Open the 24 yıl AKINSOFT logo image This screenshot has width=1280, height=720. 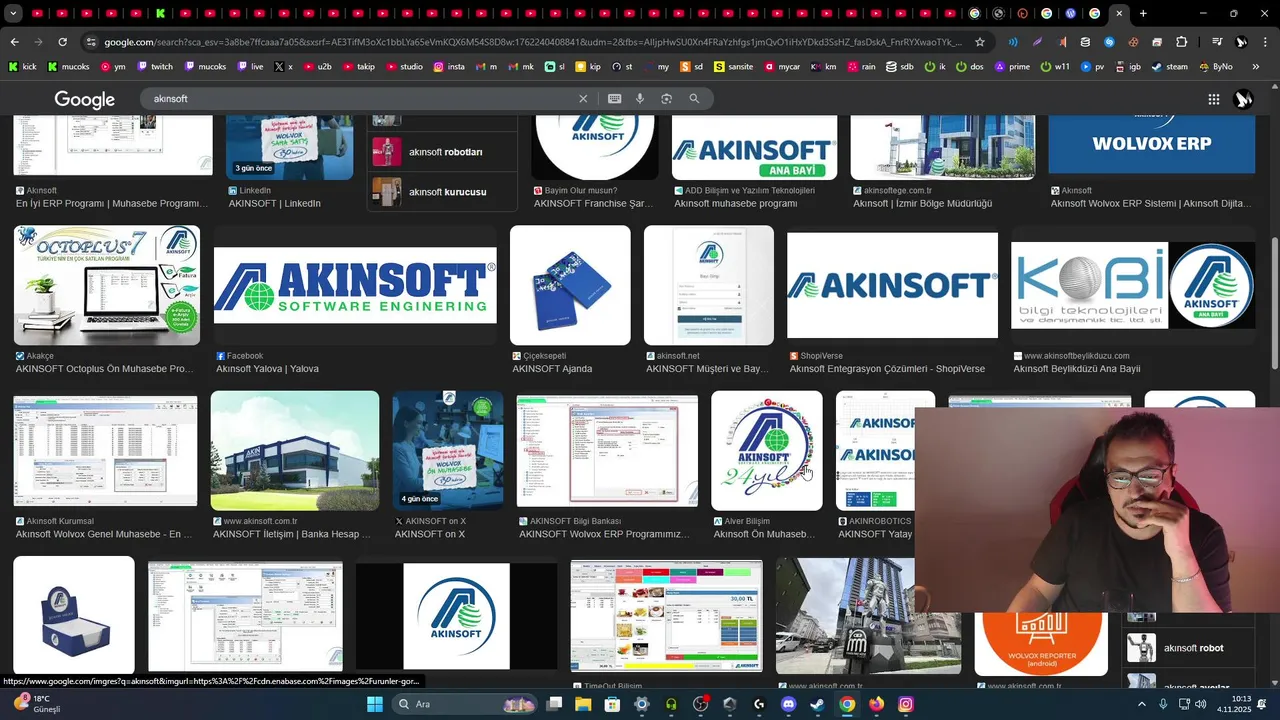pos(767,451)
